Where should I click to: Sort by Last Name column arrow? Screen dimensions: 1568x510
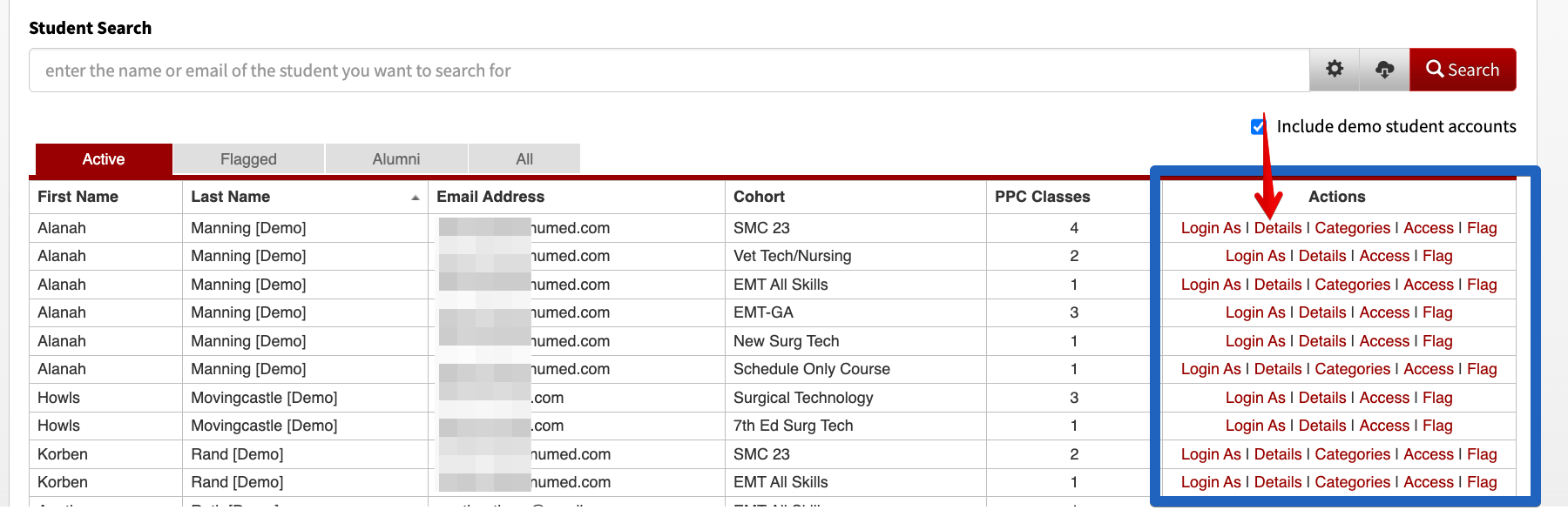point(416,198)
